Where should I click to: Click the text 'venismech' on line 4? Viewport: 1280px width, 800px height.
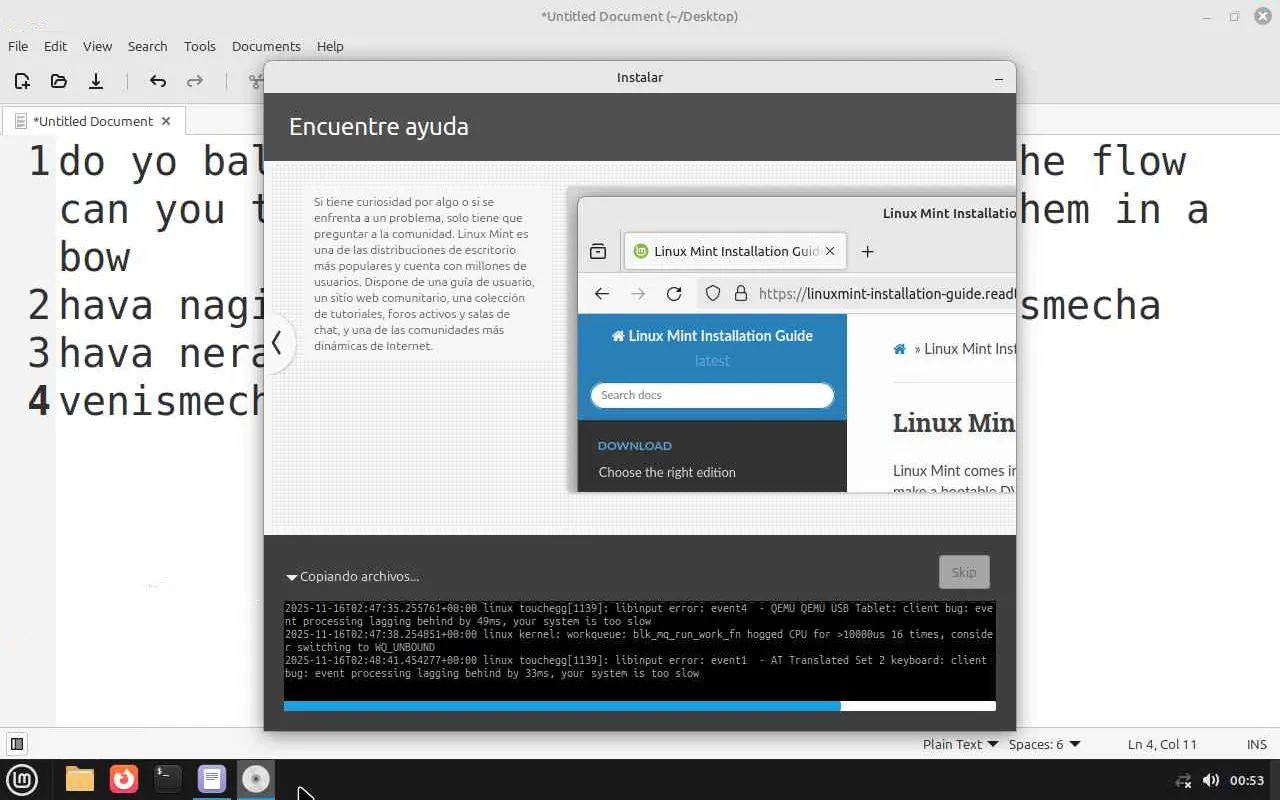click(x=161, y=402)
